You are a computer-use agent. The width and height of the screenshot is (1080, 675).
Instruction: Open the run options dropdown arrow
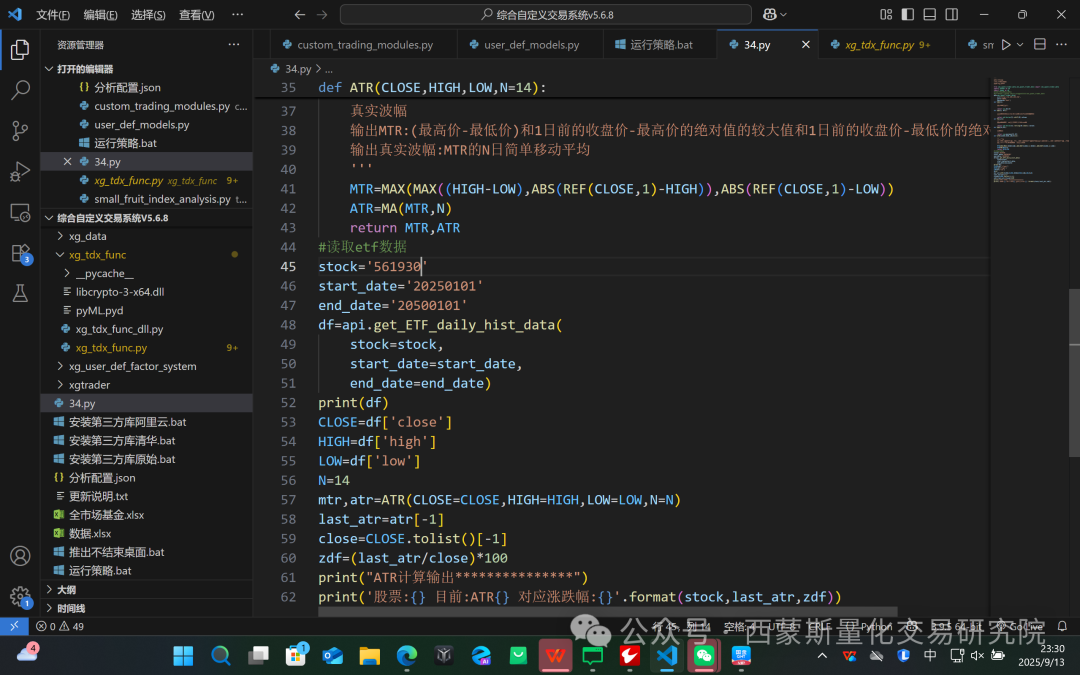[x=1020, y=45]
